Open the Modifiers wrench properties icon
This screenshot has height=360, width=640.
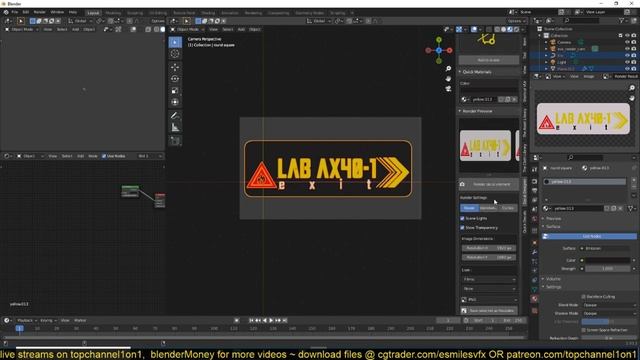click(534, 252)
